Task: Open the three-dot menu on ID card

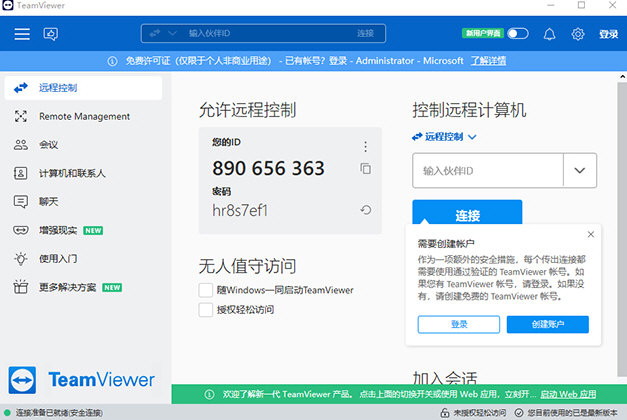Action: click(365, 146)
